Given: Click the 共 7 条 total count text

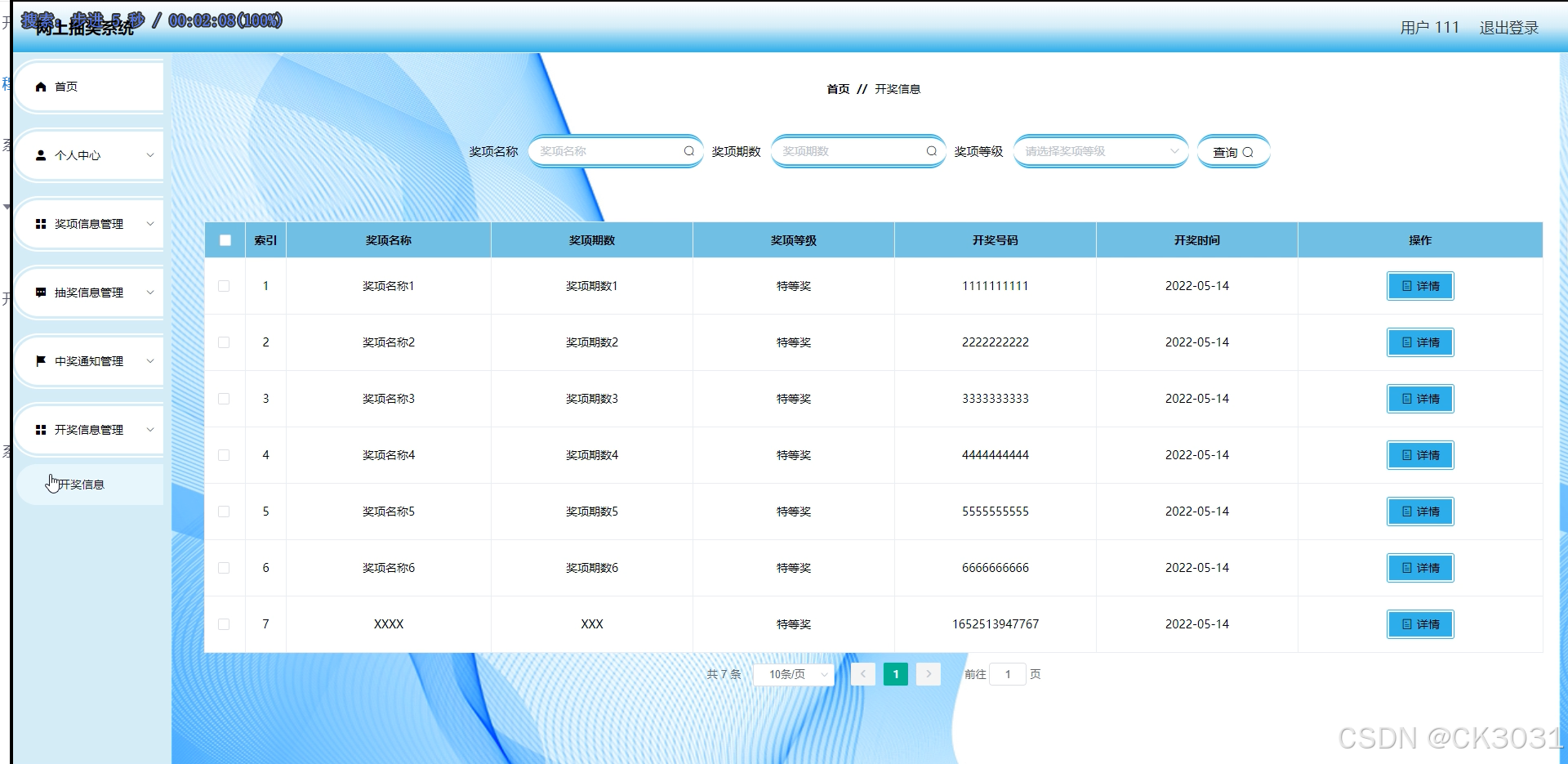Looking at the screenshot, I should point(724,674).
